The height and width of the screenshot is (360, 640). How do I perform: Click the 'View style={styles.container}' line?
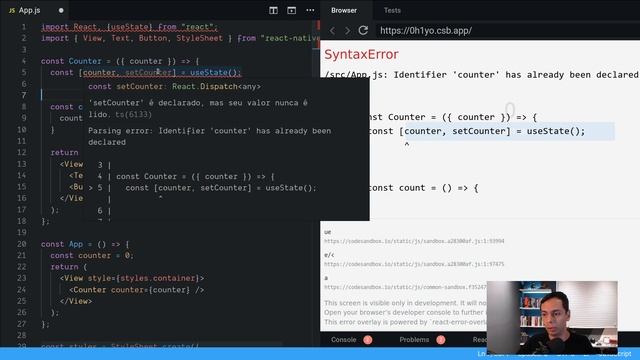[x=132, y=278]
